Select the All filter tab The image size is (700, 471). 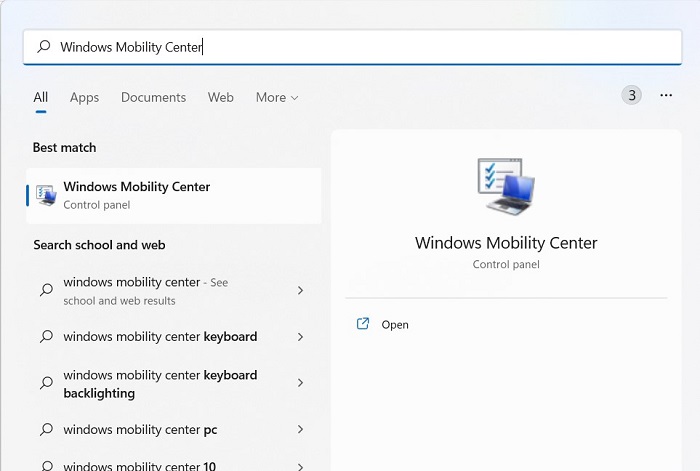click(x=40, y=97)
